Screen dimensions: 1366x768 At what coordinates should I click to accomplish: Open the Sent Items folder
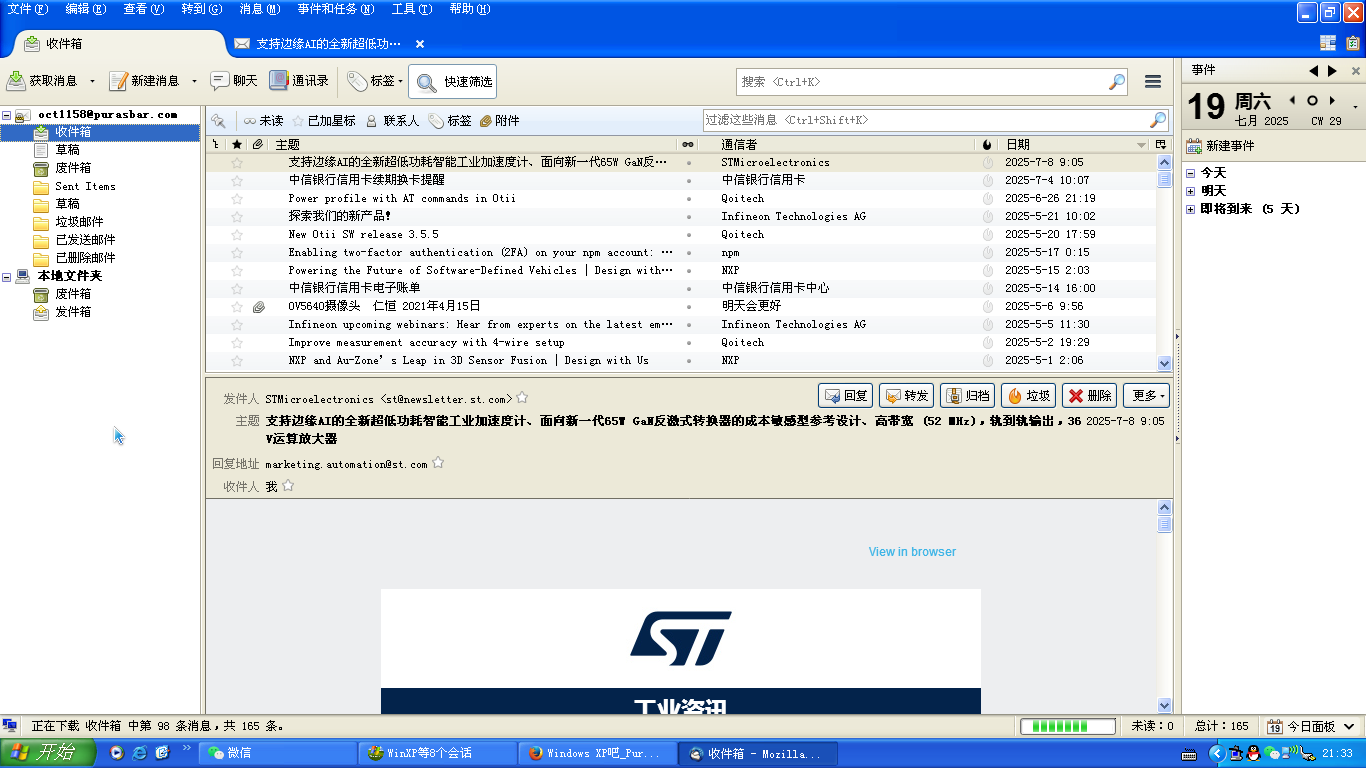click(85, 186)
